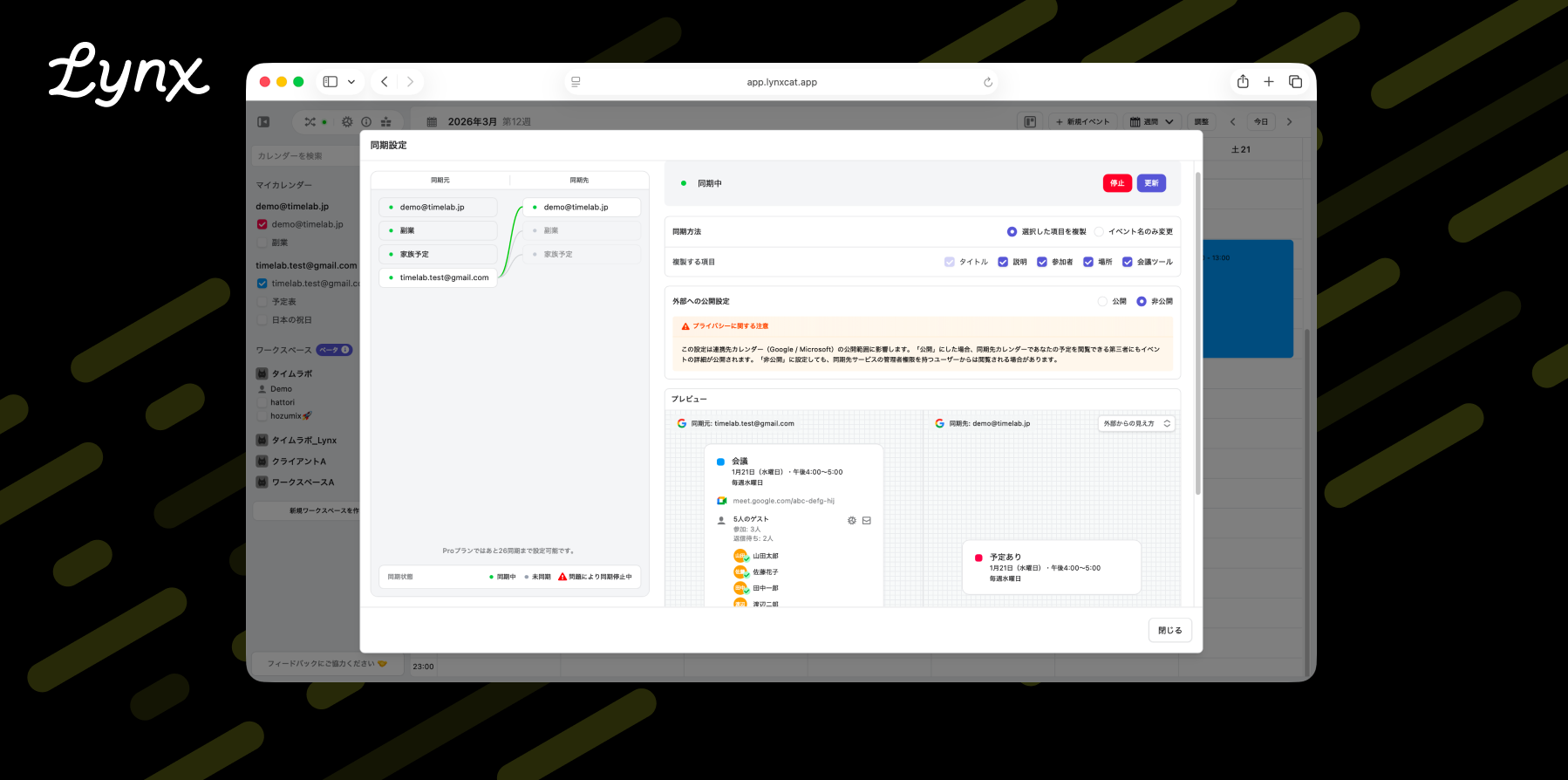Toggle the Safari sidebar icon

point(331,82)
